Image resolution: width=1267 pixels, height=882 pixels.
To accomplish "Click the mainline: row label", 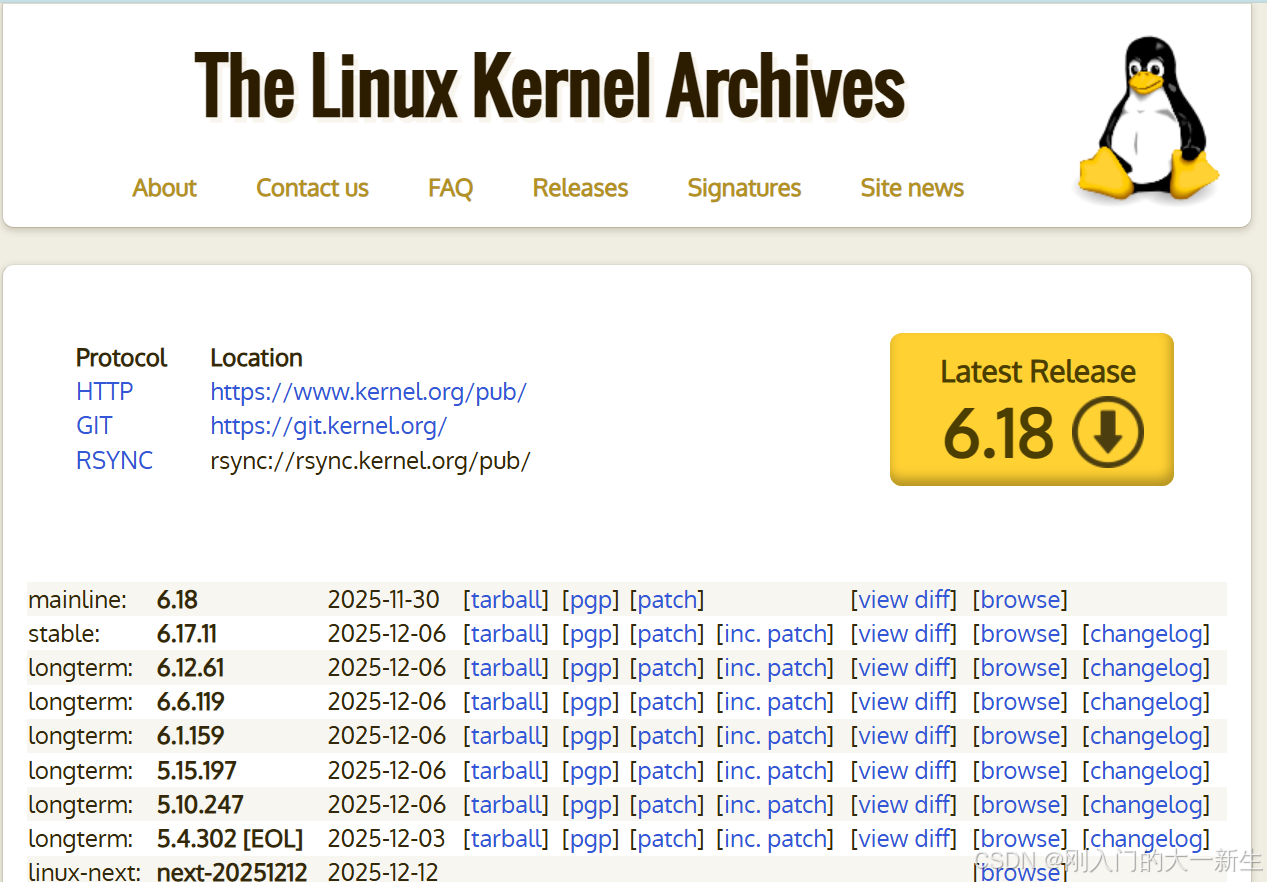I will click(78, 600).
